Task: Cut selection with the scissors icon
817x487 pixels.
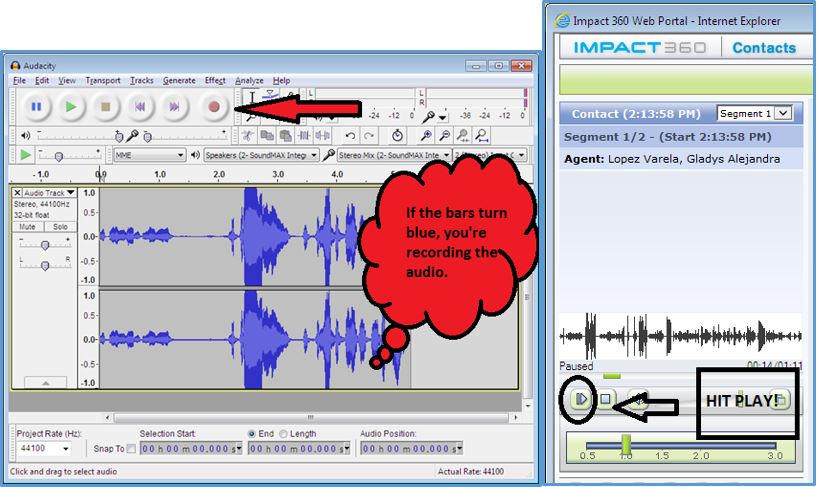Action: tap(248, 136)
